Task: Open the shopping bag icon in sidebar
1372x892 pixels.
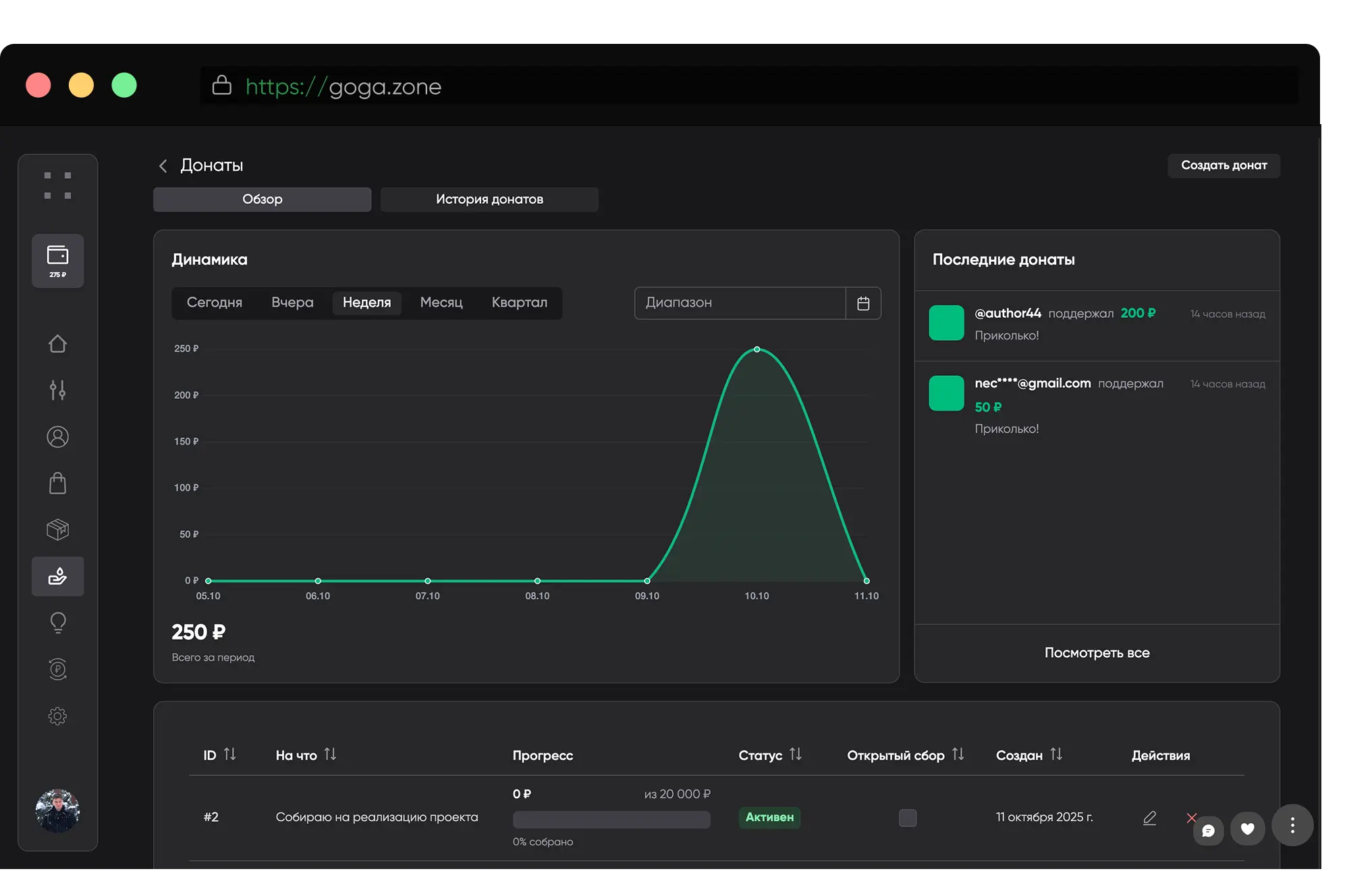Action: point(57,483)
